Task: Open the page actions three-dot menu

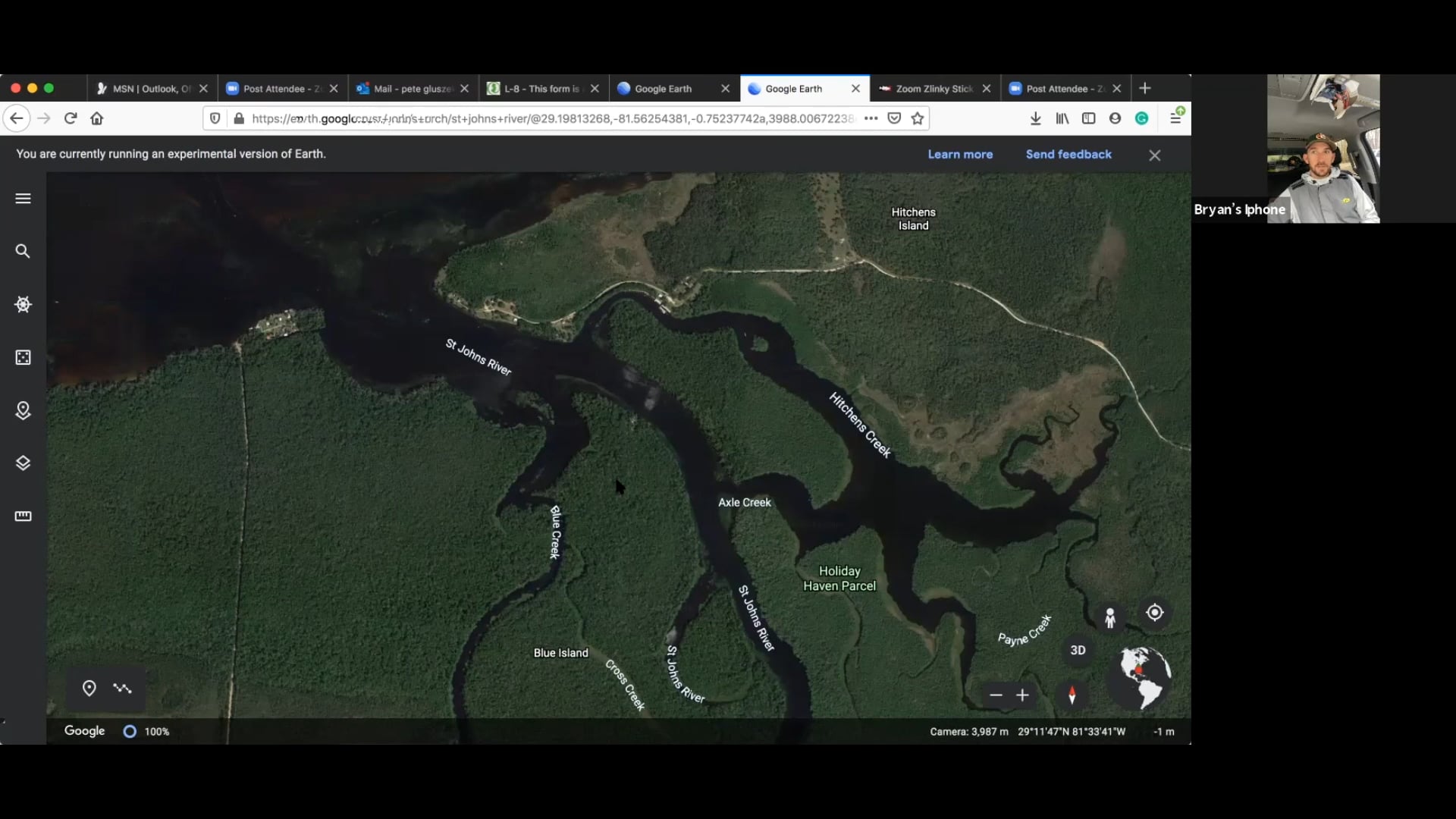Action: [x=871, y=118]
